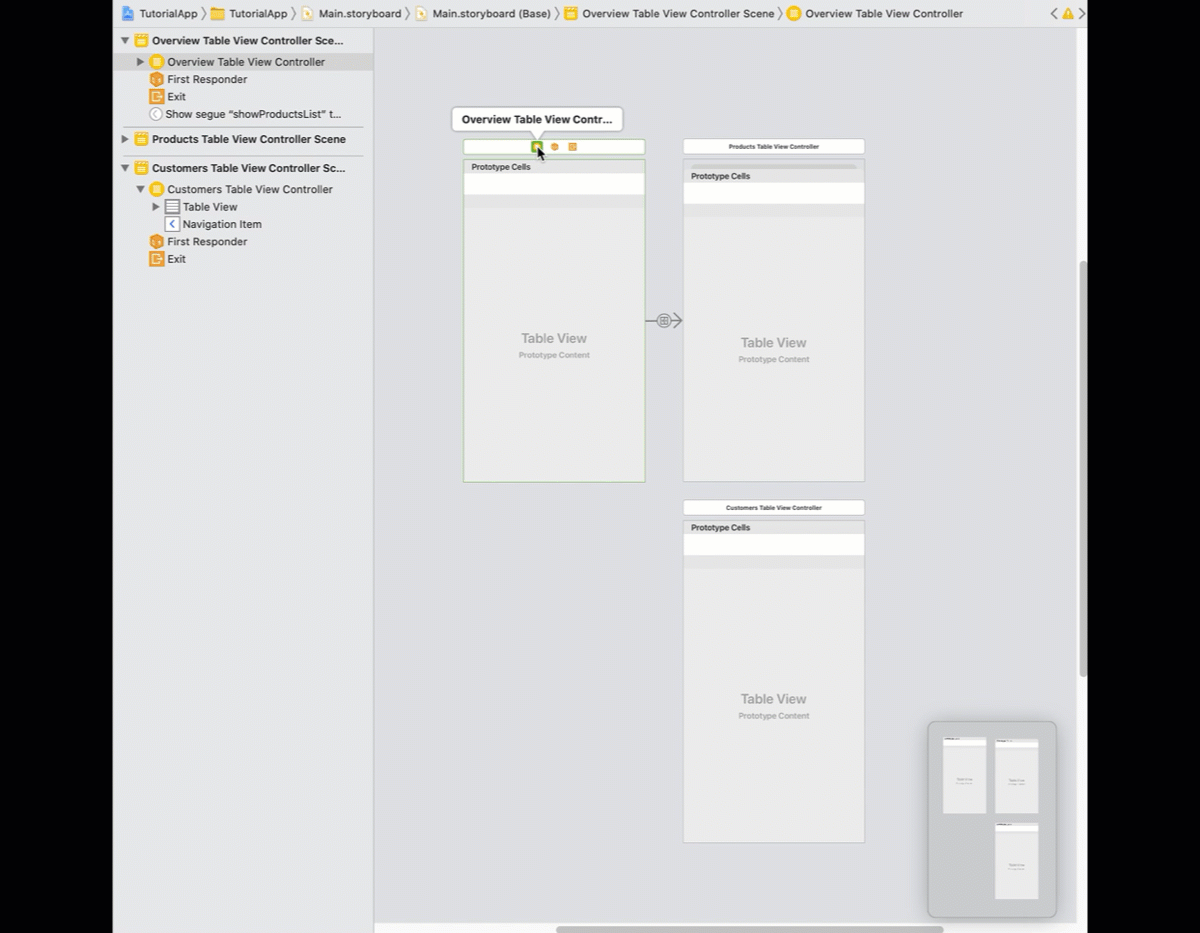Collapse the Customers Table View Controller Scene
This screenshot has width=1200, height=933.
point(125,168)
